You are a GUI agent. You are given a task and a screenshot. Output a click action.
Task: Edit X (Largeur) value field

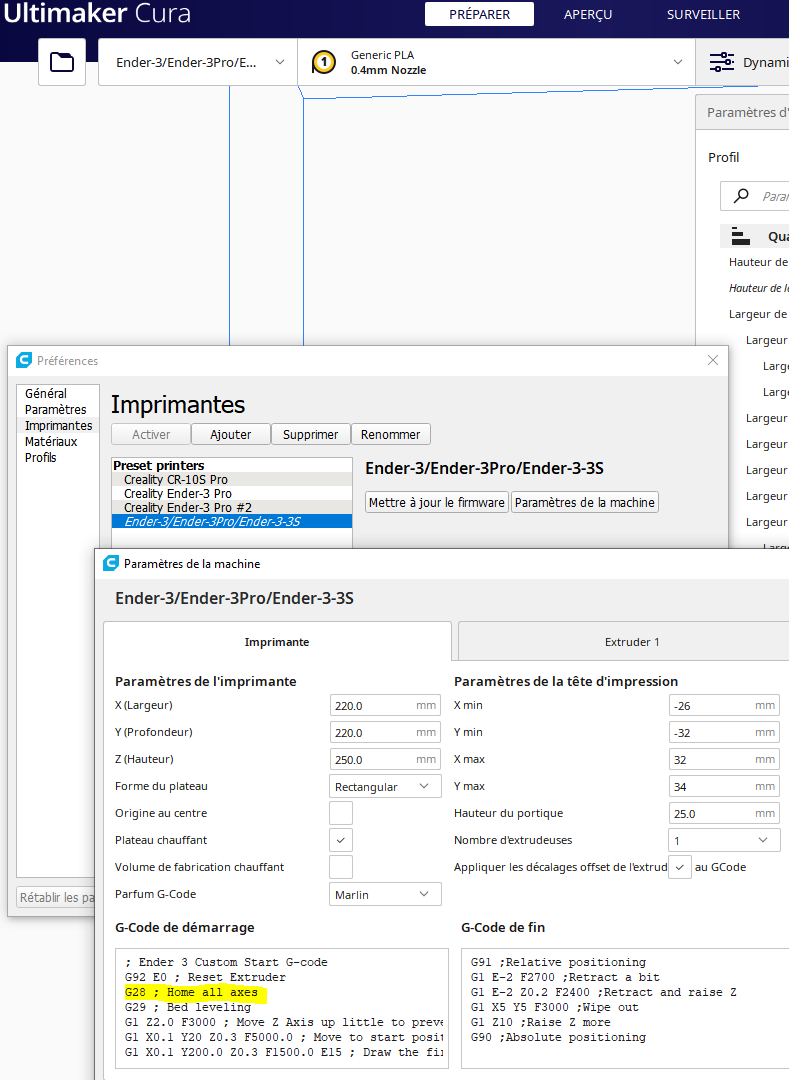[385, 705]
